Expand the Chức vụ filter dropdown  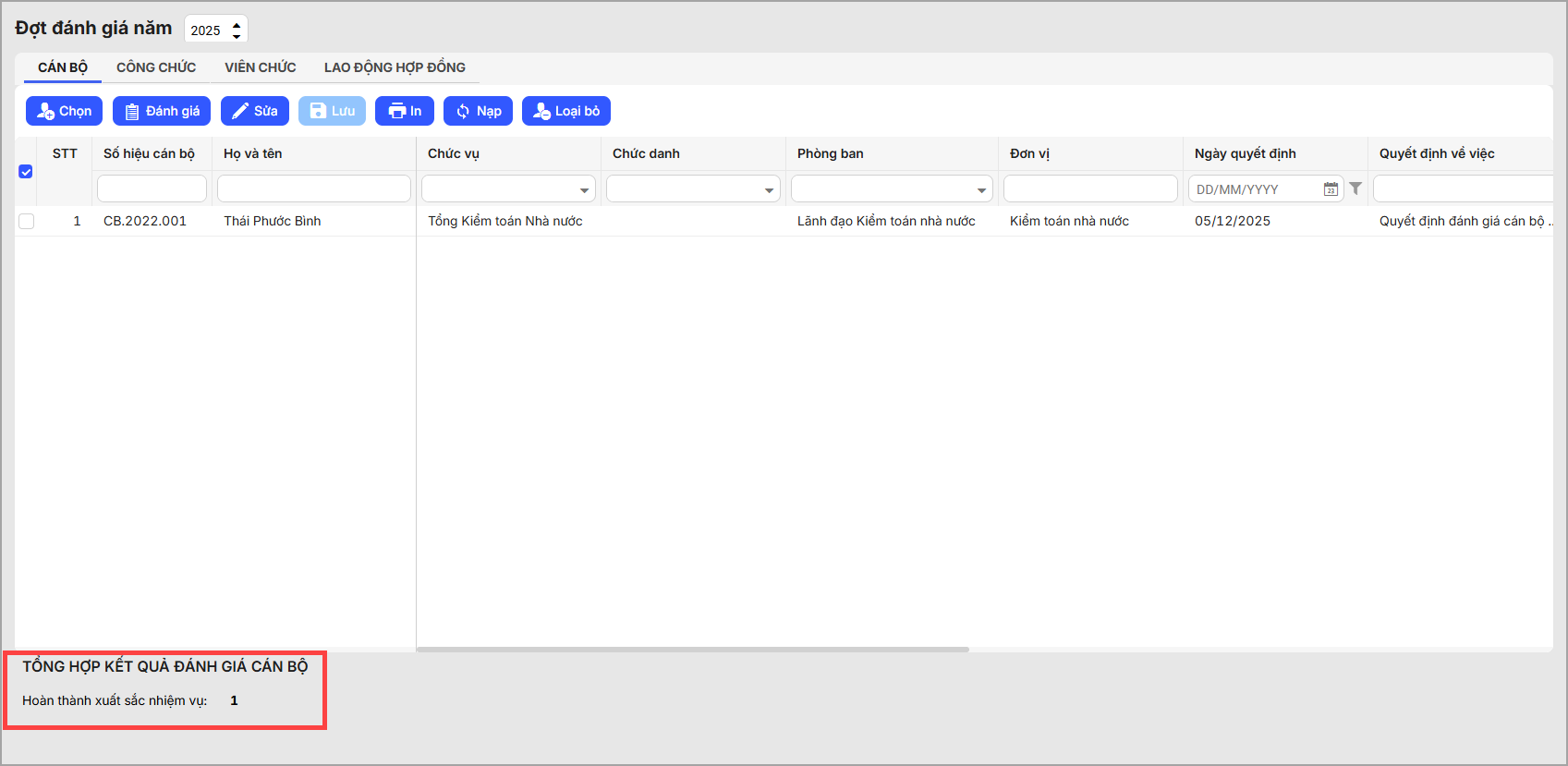click(x=584, y=190)
